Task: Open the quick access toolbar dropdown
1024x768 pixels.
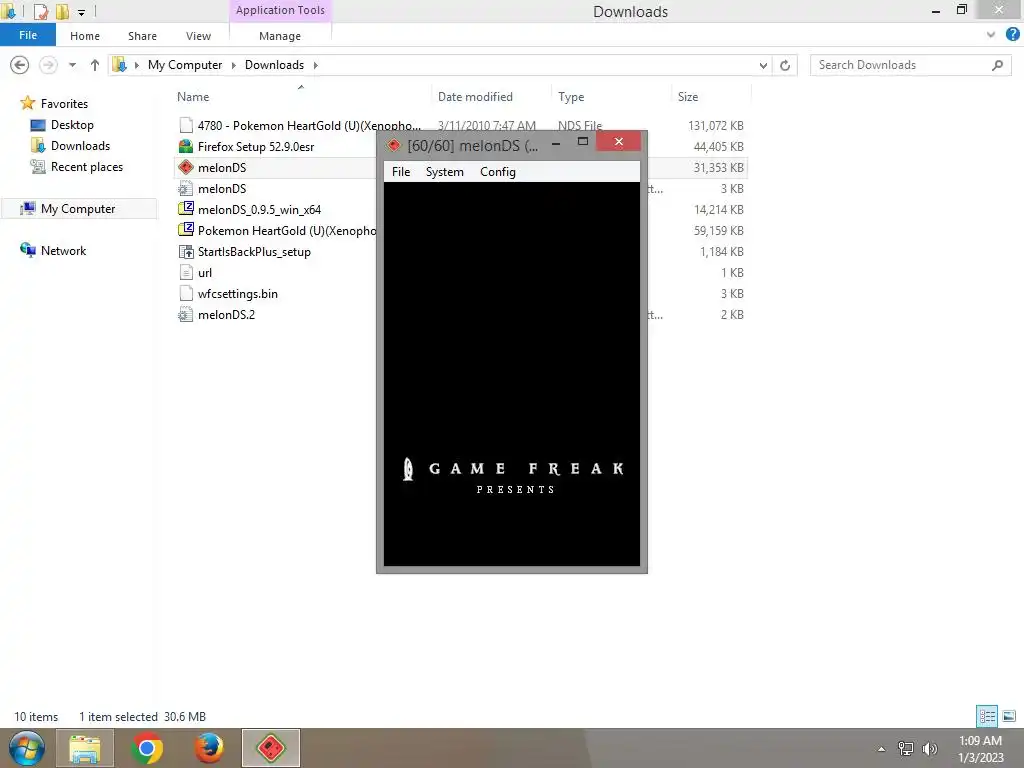Action: 82,12
